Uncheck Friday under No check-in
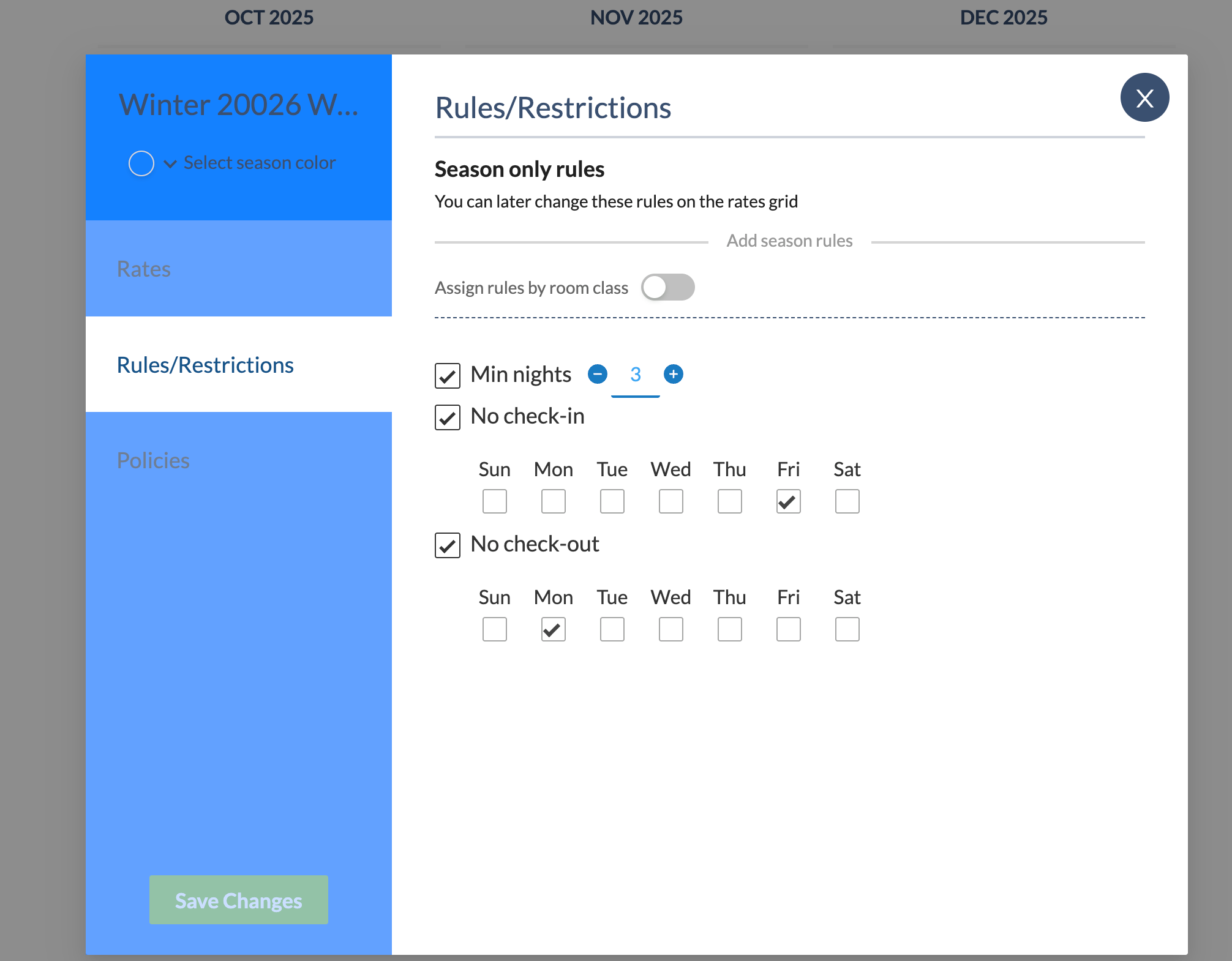 788,501
